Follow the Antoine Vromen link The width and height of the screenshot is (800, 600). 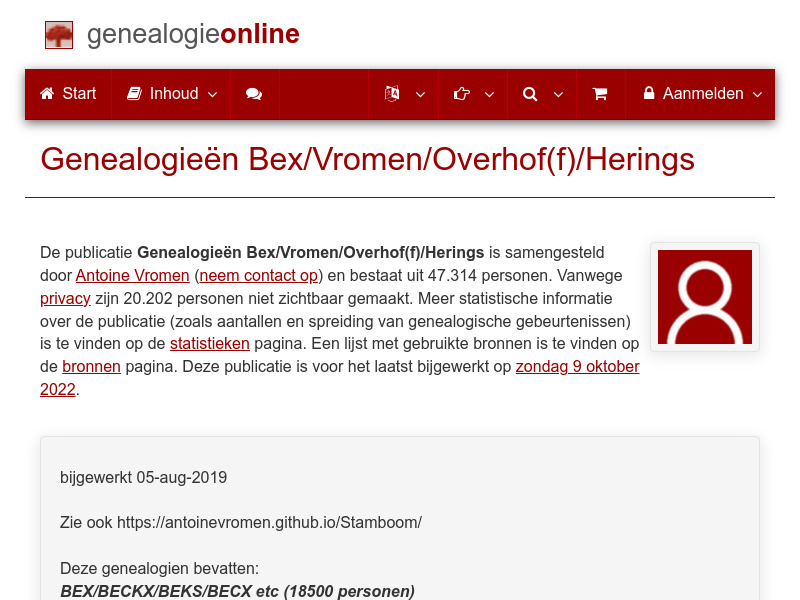(132, 275)
